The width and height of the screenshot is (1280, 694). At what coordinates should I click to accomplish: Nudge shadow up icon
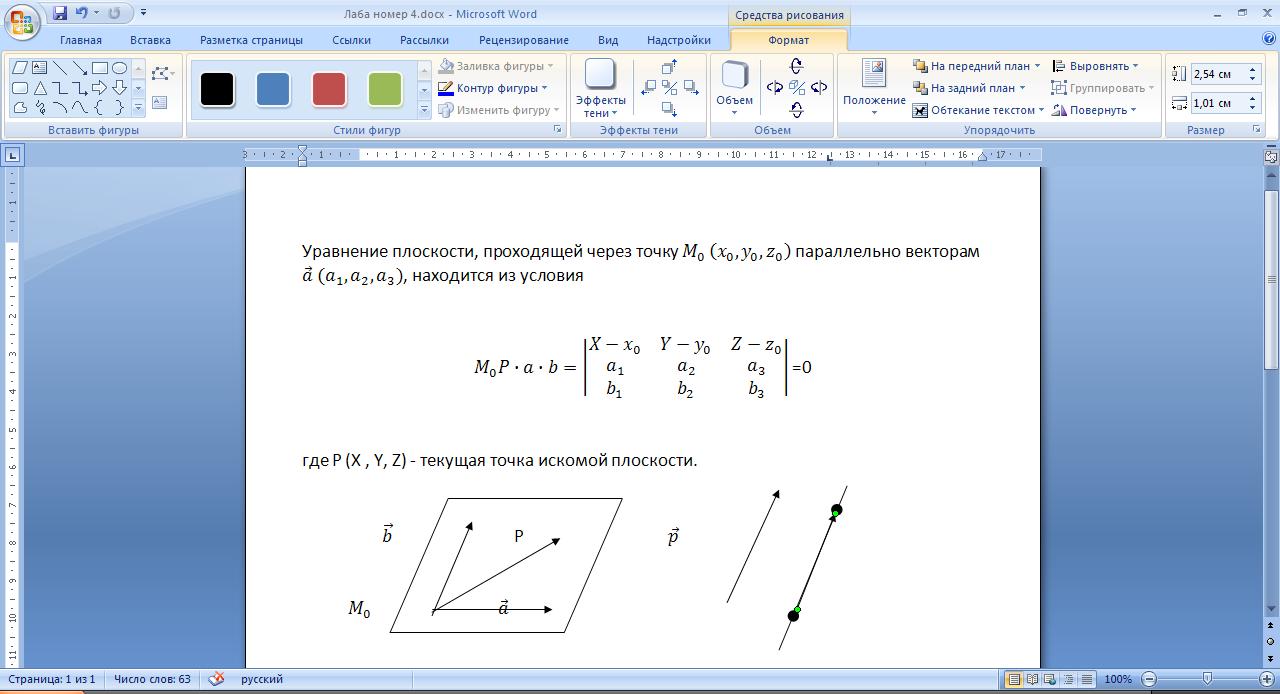pyautogui.click(x=670, y=66)
